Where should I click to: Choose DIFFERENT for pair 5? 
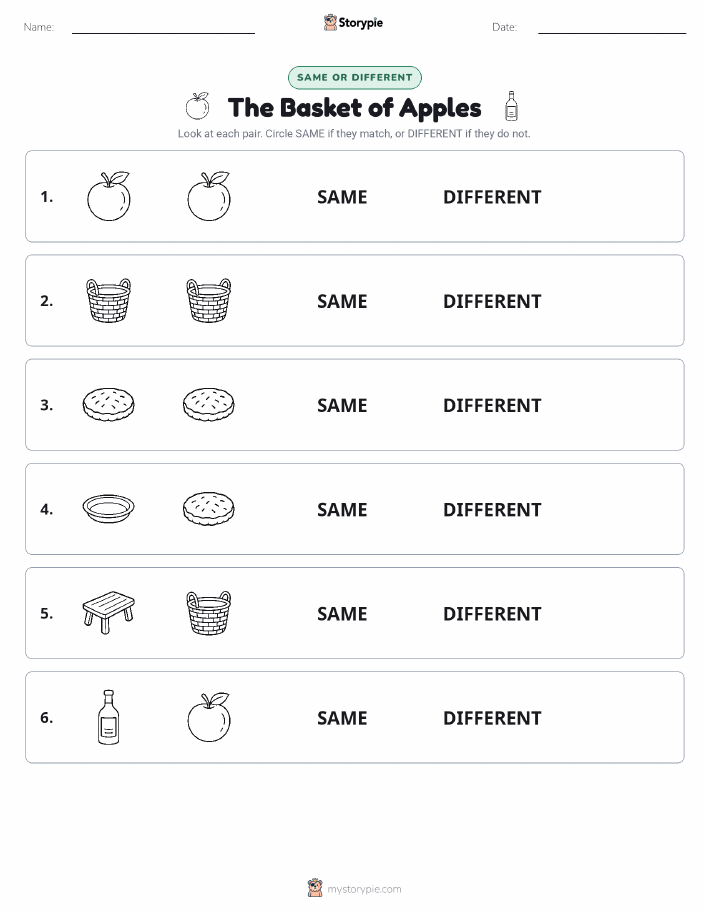pyautogui.click(x=492, y=613)
